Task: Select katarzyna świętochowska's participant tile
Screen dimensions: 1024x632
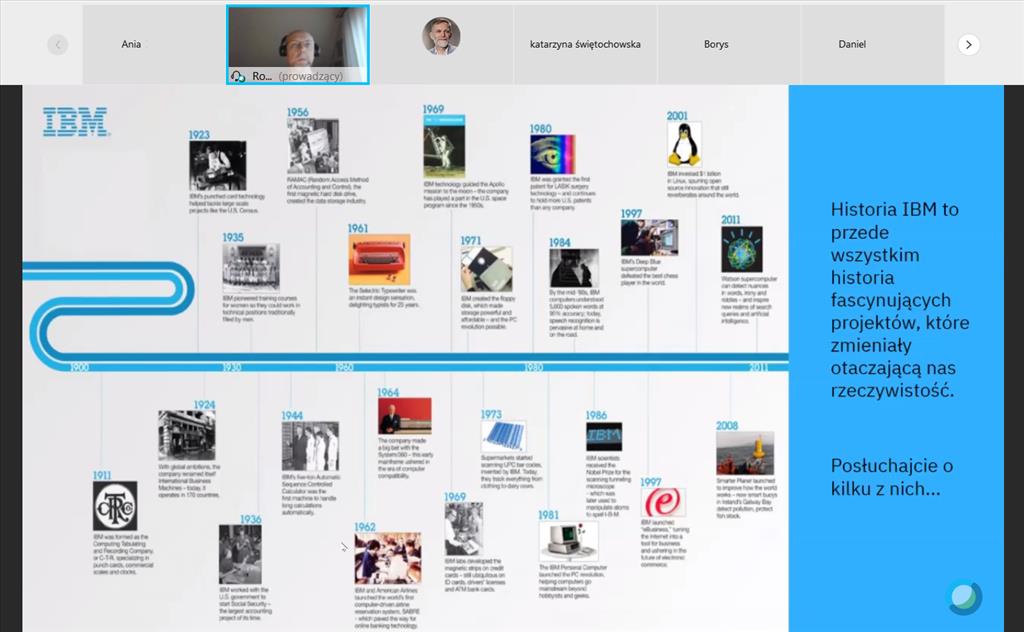Action: pos(585,44)
